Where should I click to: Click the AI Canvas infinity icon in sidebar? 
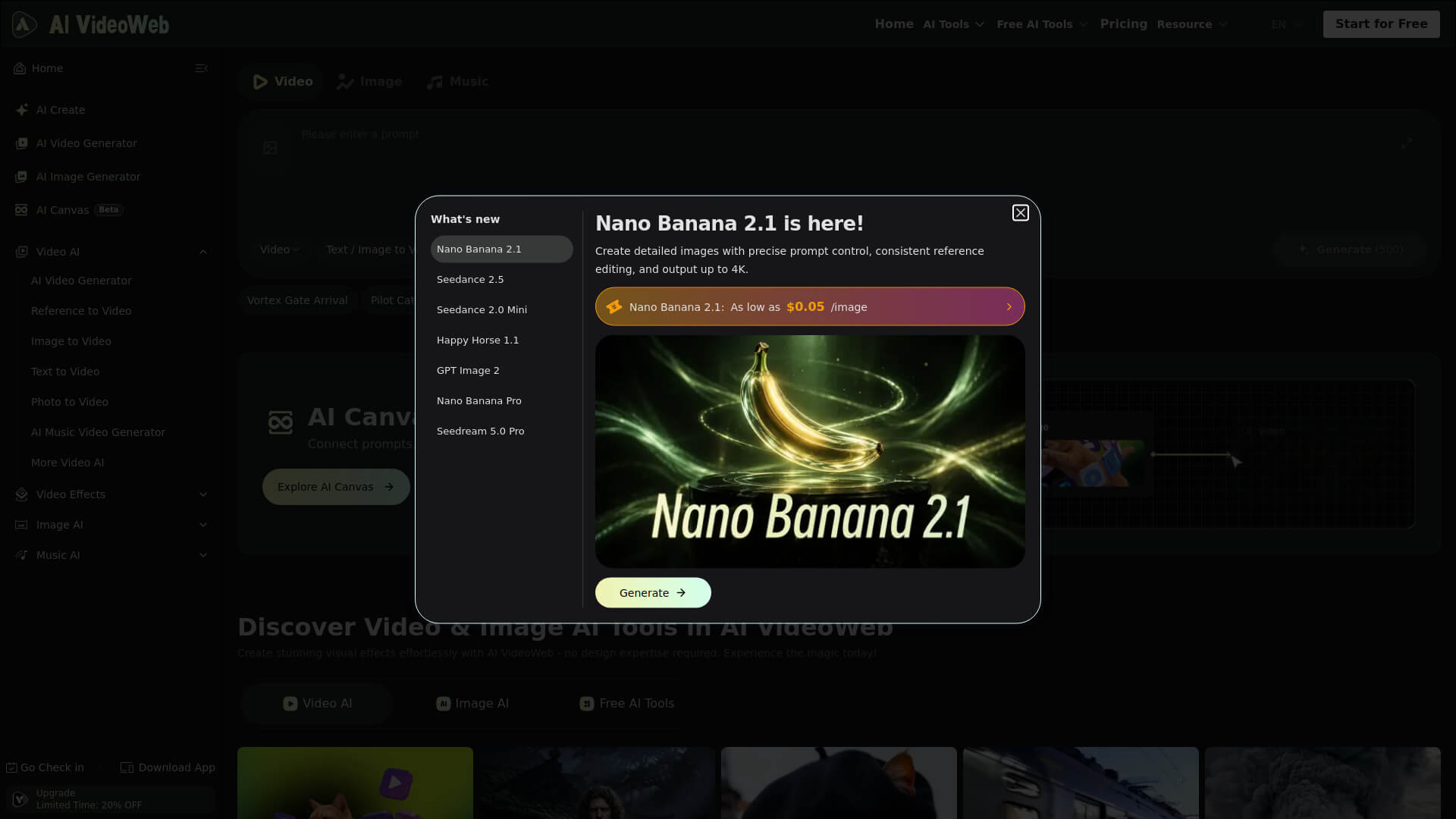22,210
